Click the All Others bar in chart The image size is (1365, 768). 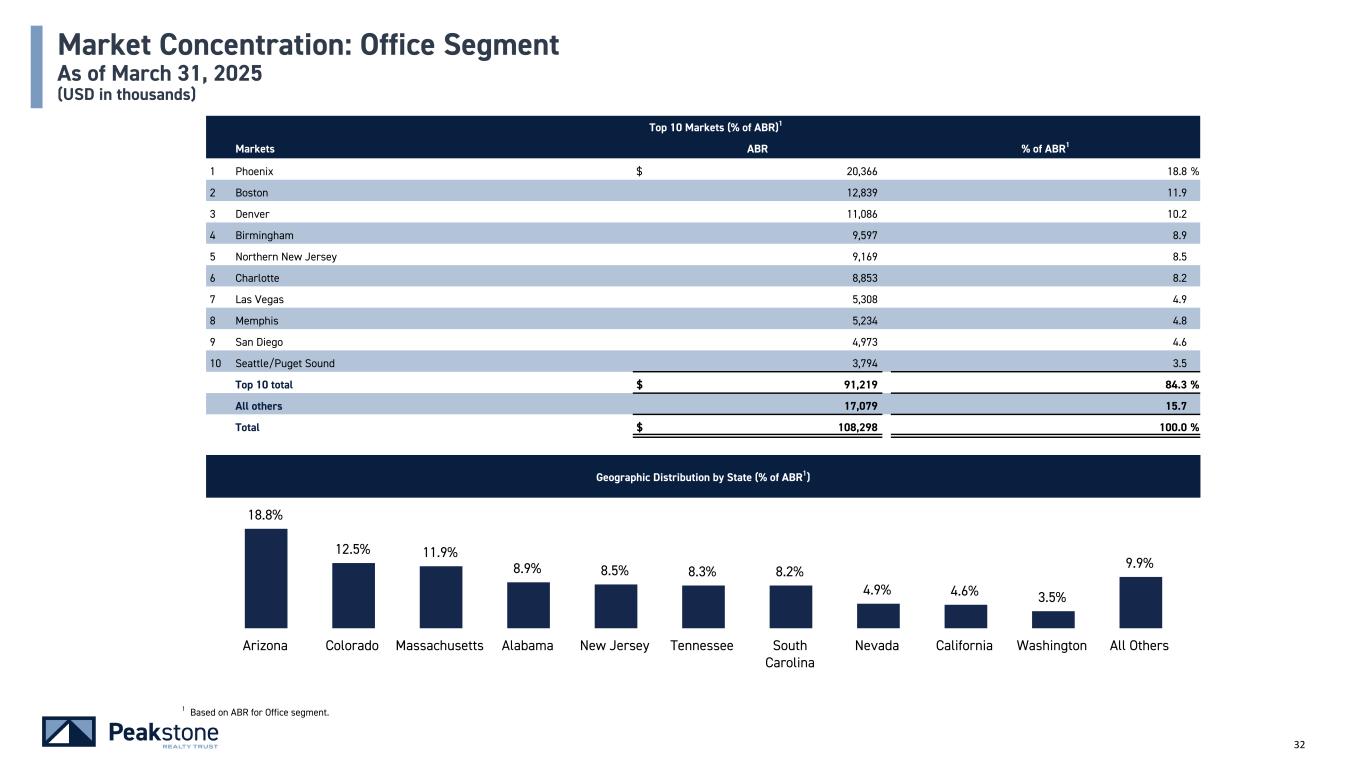pos(1140,602)
